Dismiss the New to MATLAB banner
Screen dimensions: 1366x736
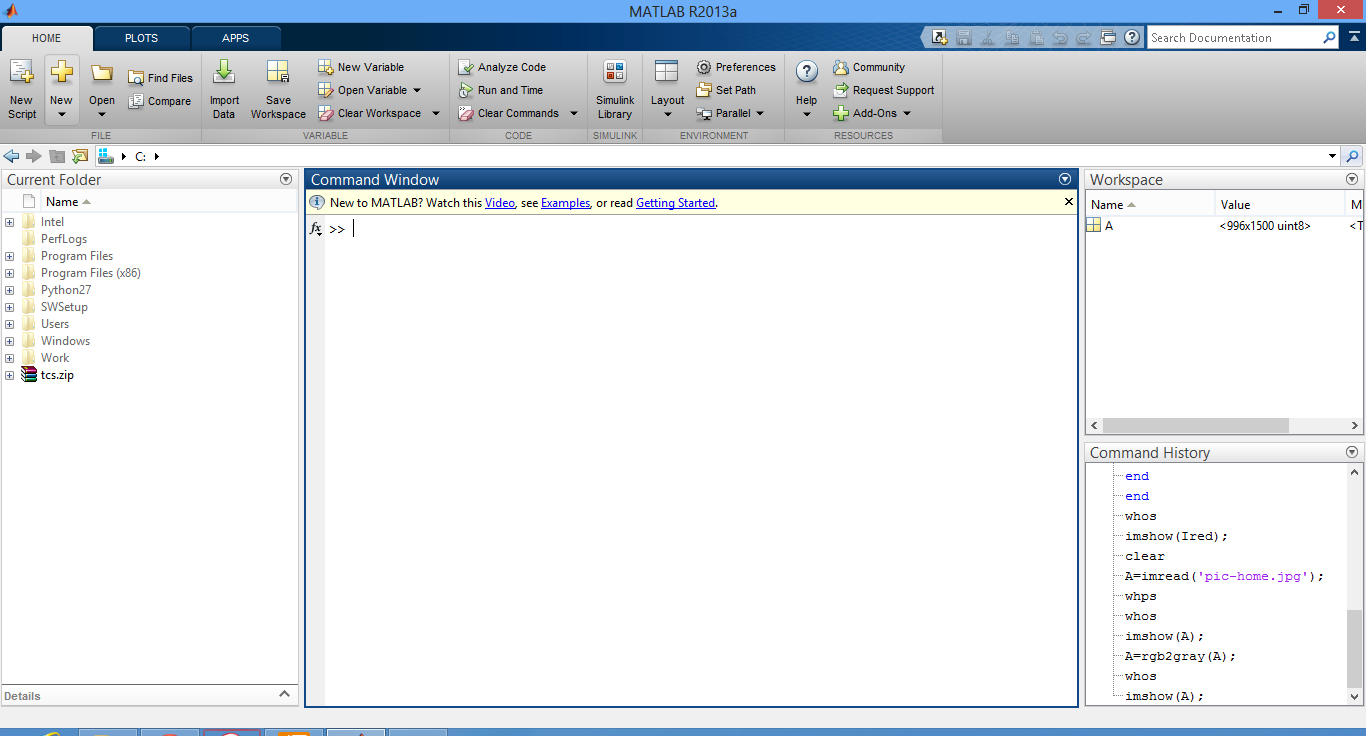point(1068,202)
